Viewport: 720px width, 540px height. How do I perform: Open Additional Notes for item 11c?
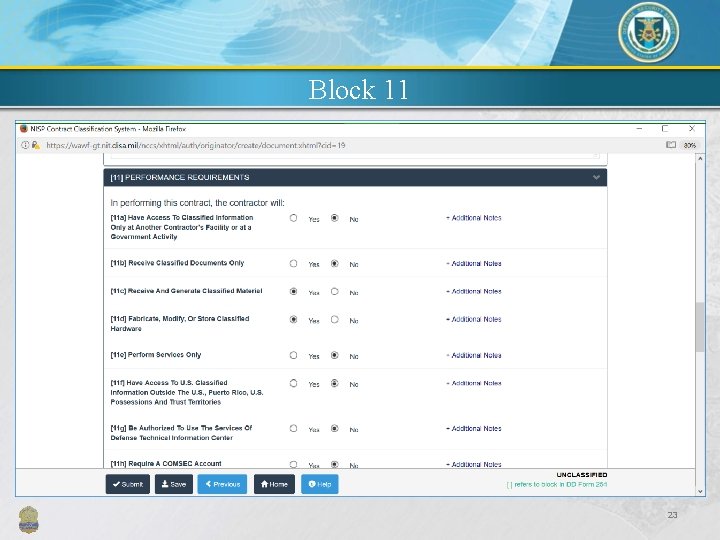[x=473, y=292]
